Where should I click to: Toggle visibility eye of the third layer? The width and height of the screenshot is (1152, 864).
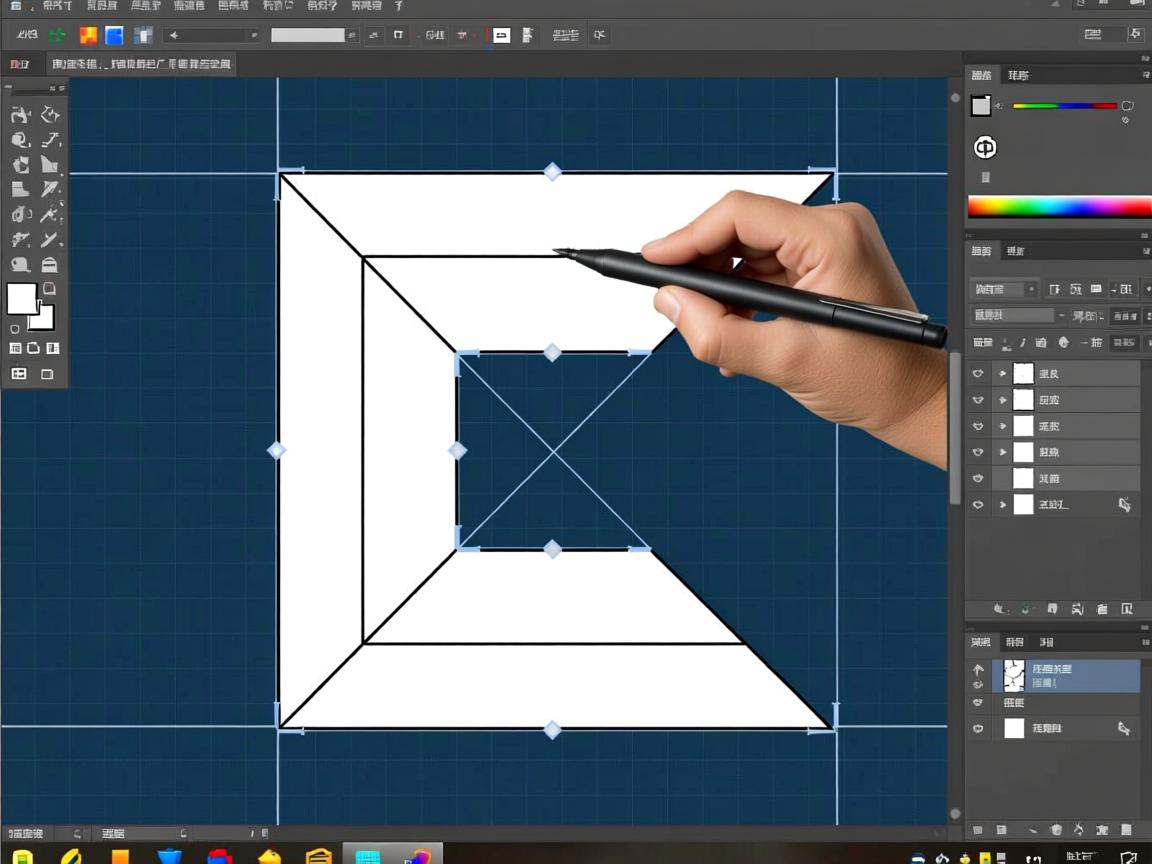978,426
